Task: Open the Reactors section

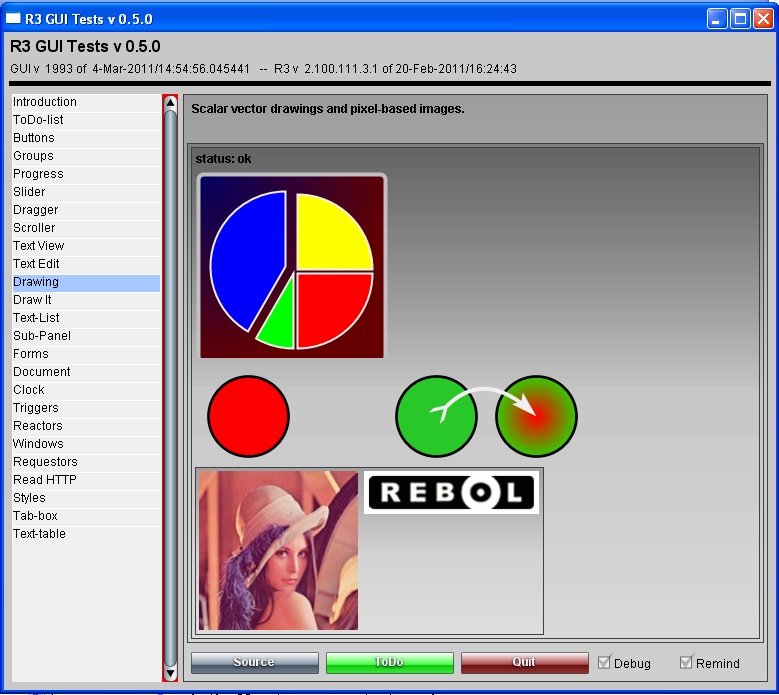Action: click(x=86, y=426)
